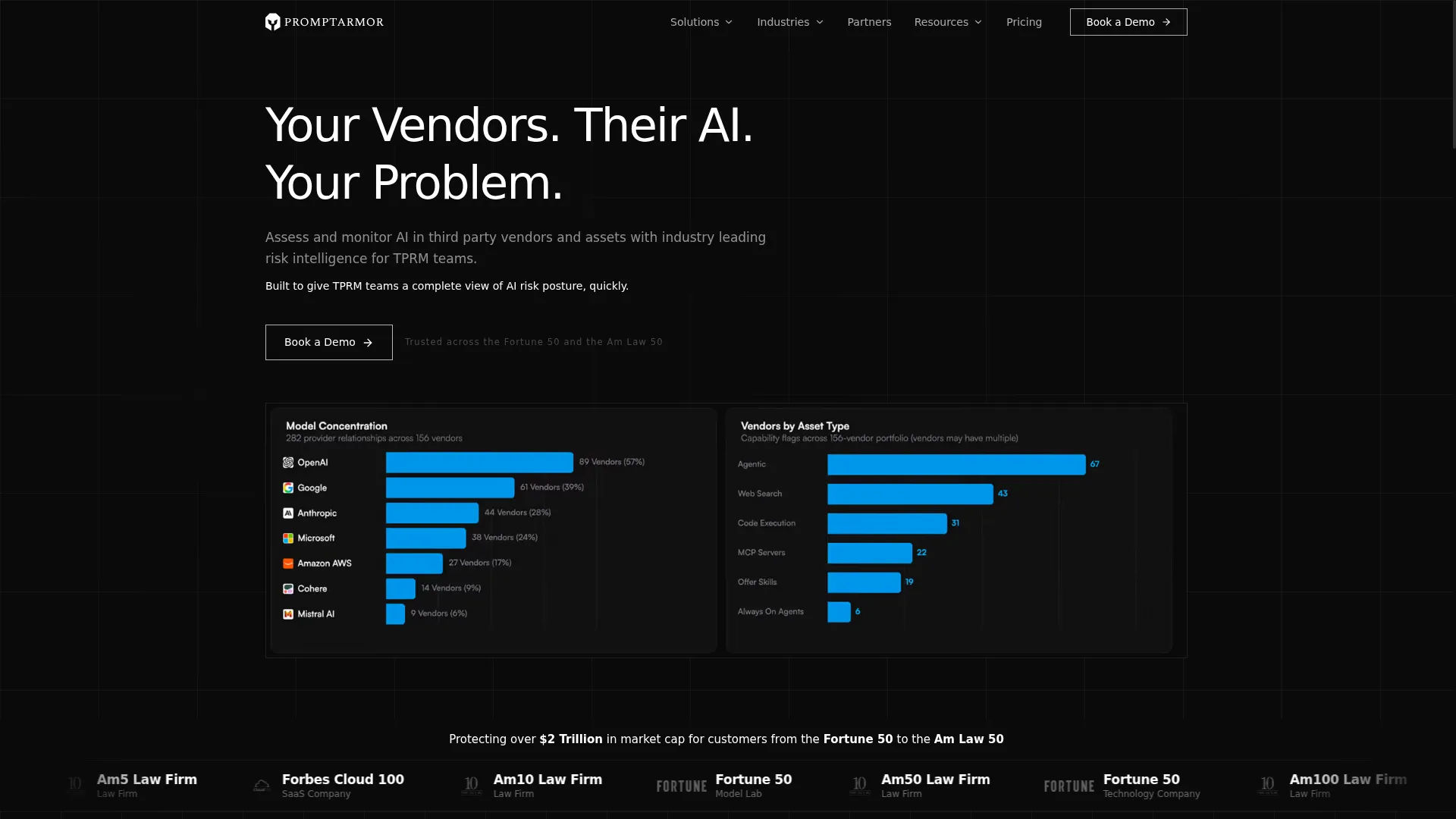This screenshot has height=819, width=1456.
Task: Click the 'Am10 Law Firm' customer label
Action: coord(548,780)
